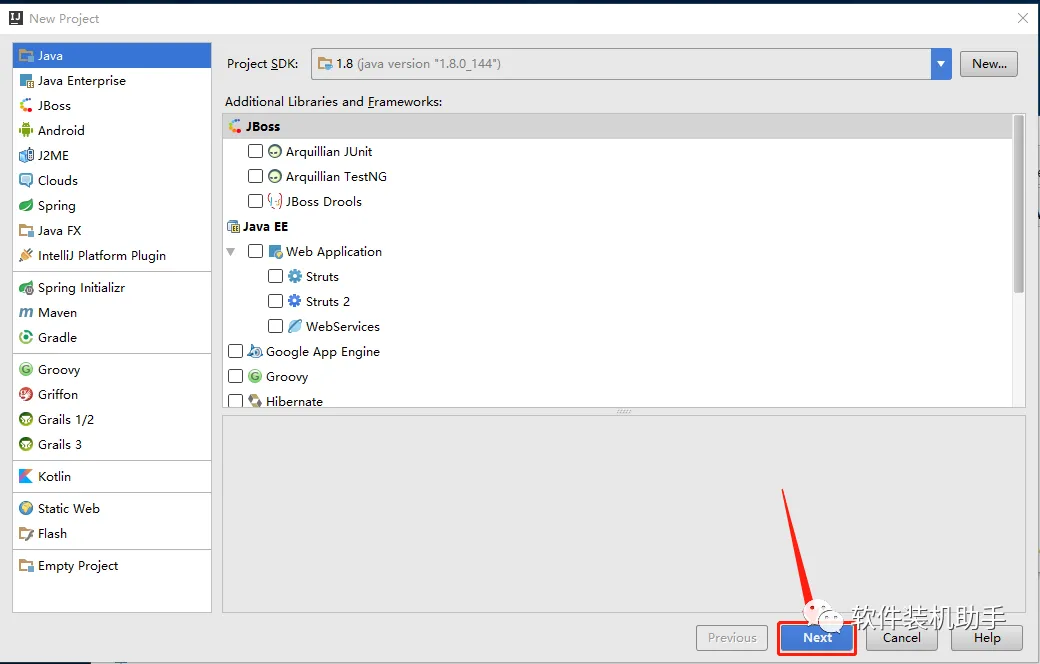The height and width of the screenshot is (664, 1040).
Task: Click the JBoss group header row
Action: 618,126
